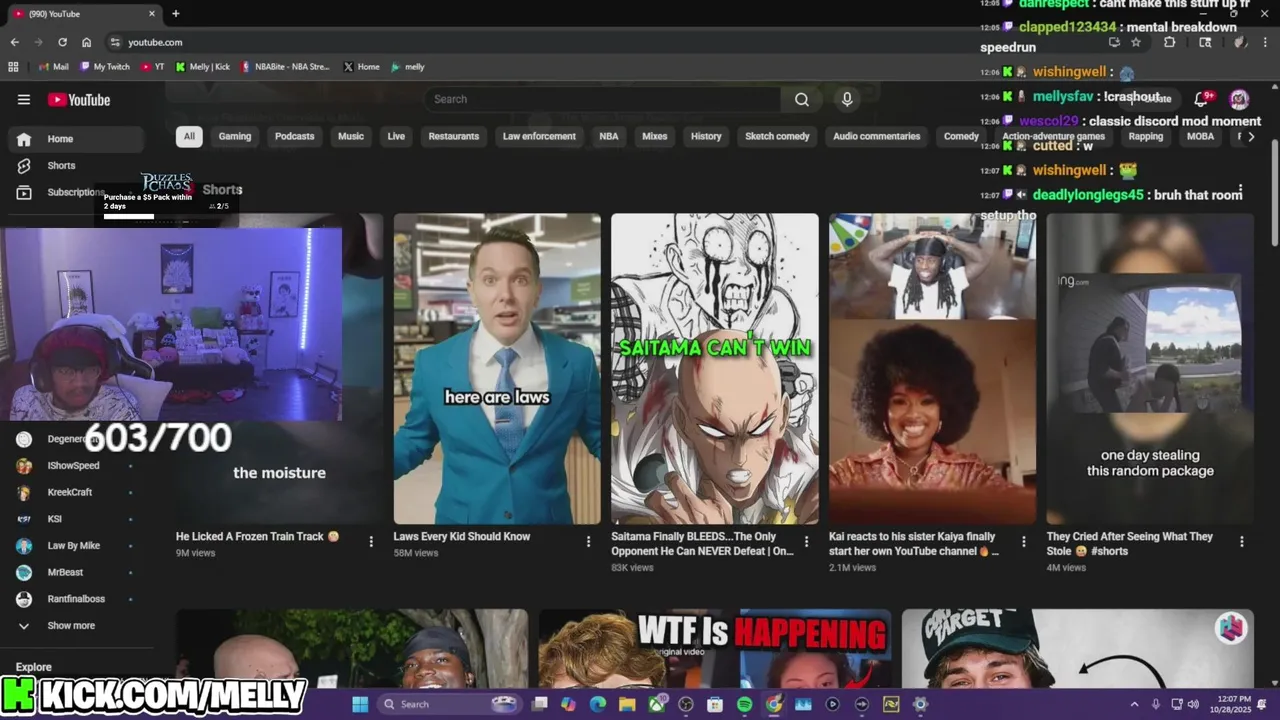Open site information next to youtube.com
The image size is (1280, 720).
click(115, 42)
